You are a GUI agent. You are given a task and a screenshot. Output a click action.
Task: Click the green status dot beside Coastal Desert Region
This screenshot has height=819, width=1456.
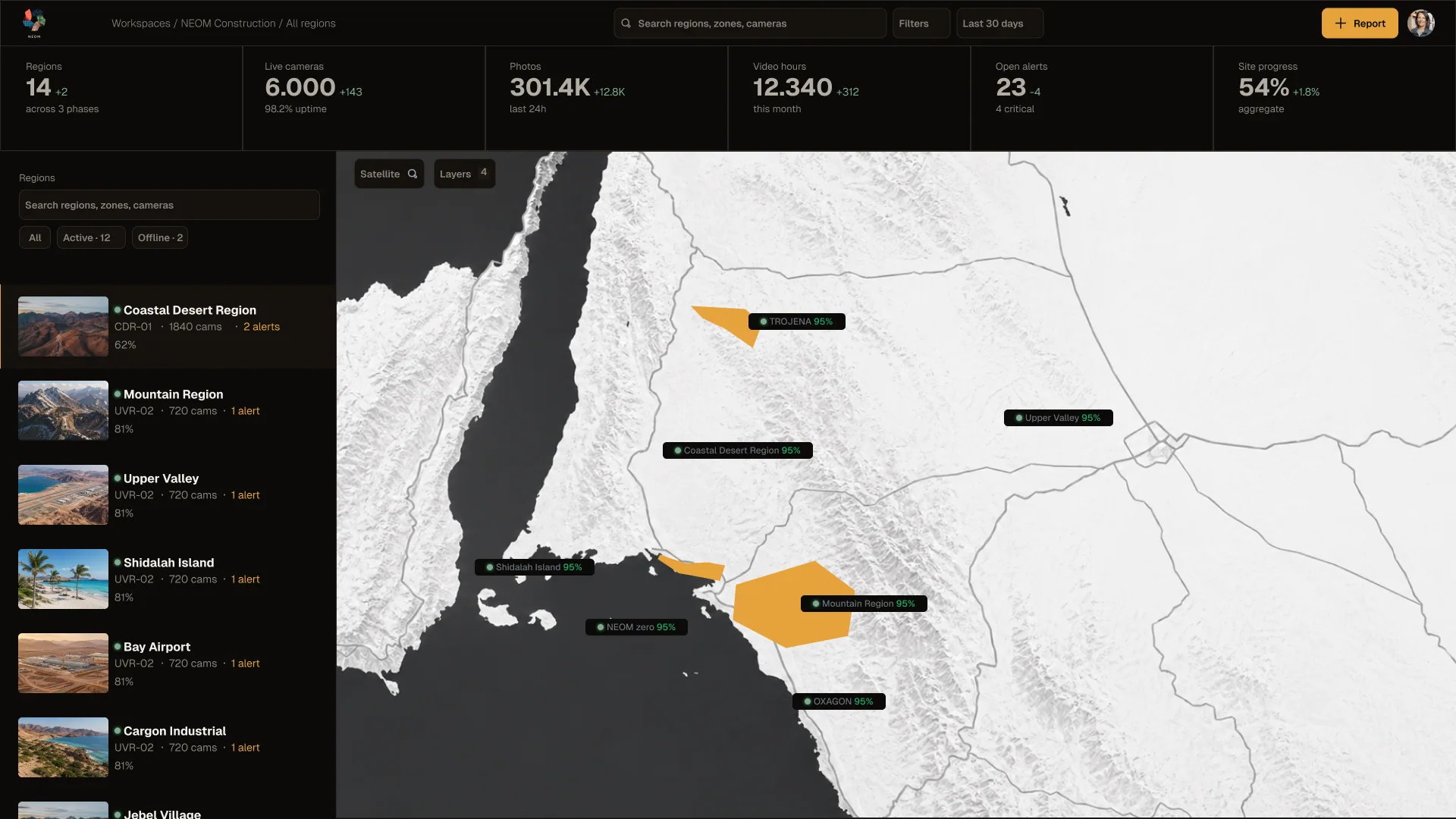(118, 310)
